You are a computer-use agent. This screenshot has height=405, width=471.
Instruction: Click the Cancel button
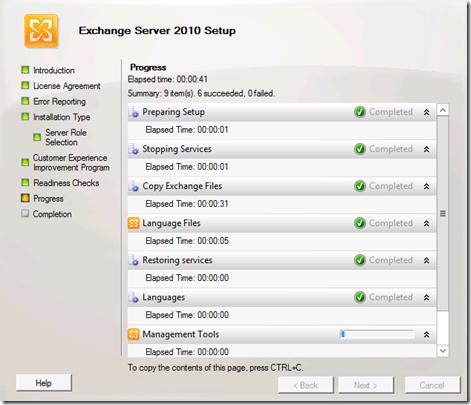point(432,385)
